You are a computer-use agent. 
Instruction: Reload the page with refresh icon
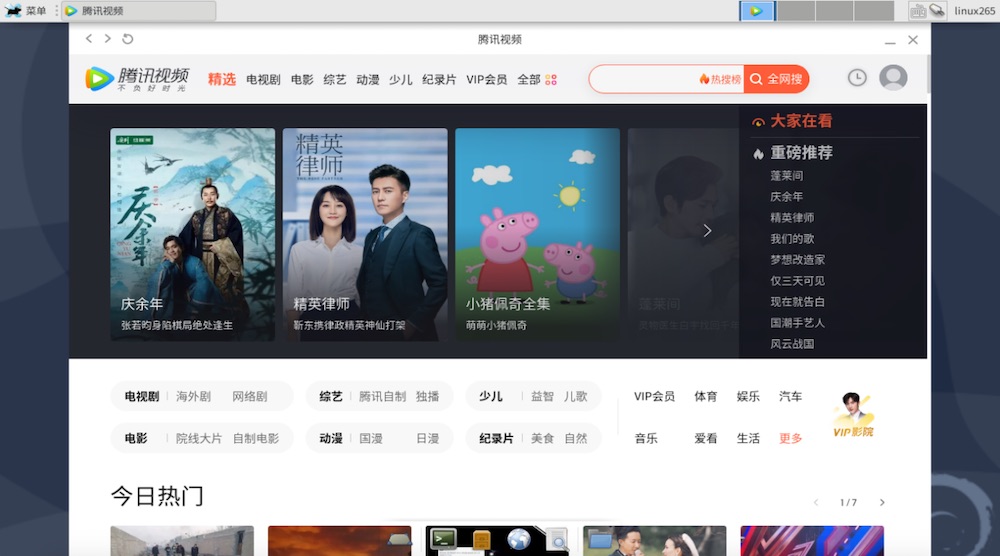pos(128,39)
